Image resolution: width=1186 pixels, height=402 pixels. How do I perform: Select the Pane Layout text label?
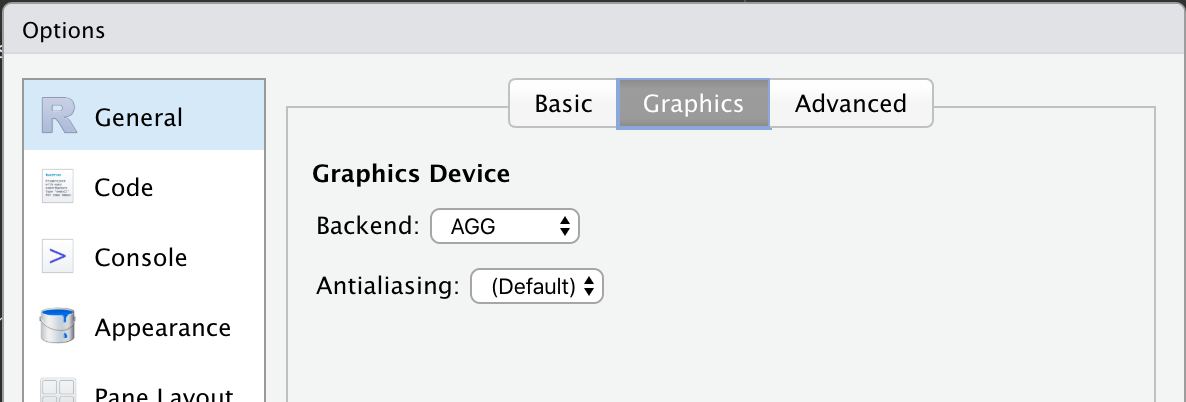point(163,394)
